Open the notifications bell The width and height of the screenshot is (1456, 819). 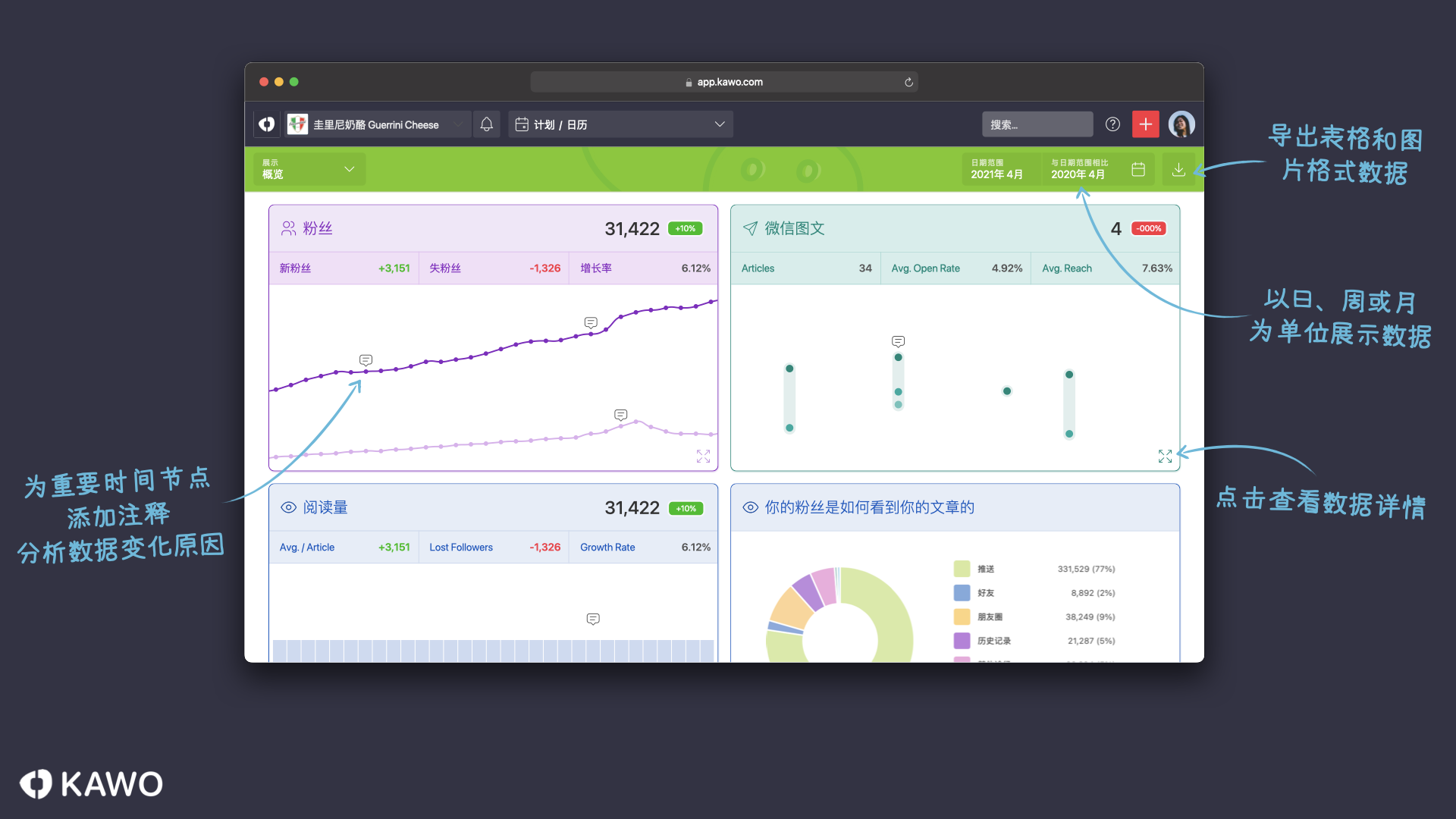(487, 124)
